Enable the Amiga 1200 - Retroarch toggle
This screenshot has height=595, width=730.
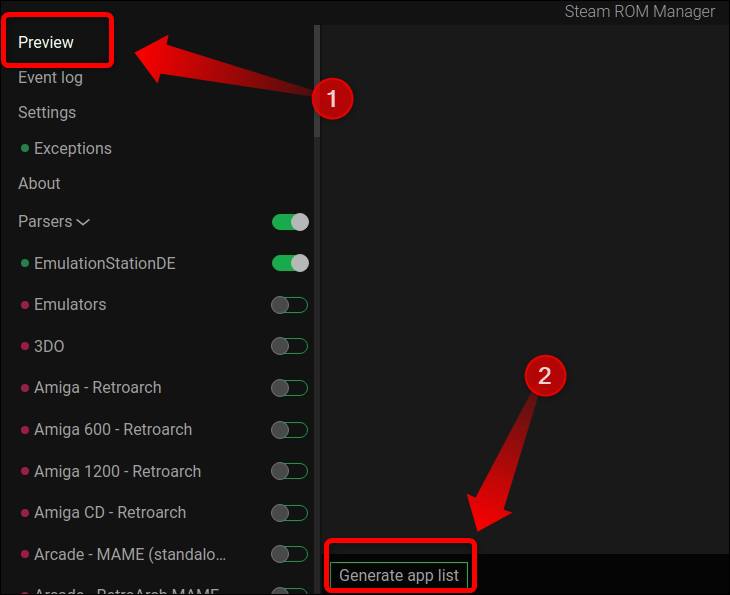[x=290, y=471]
